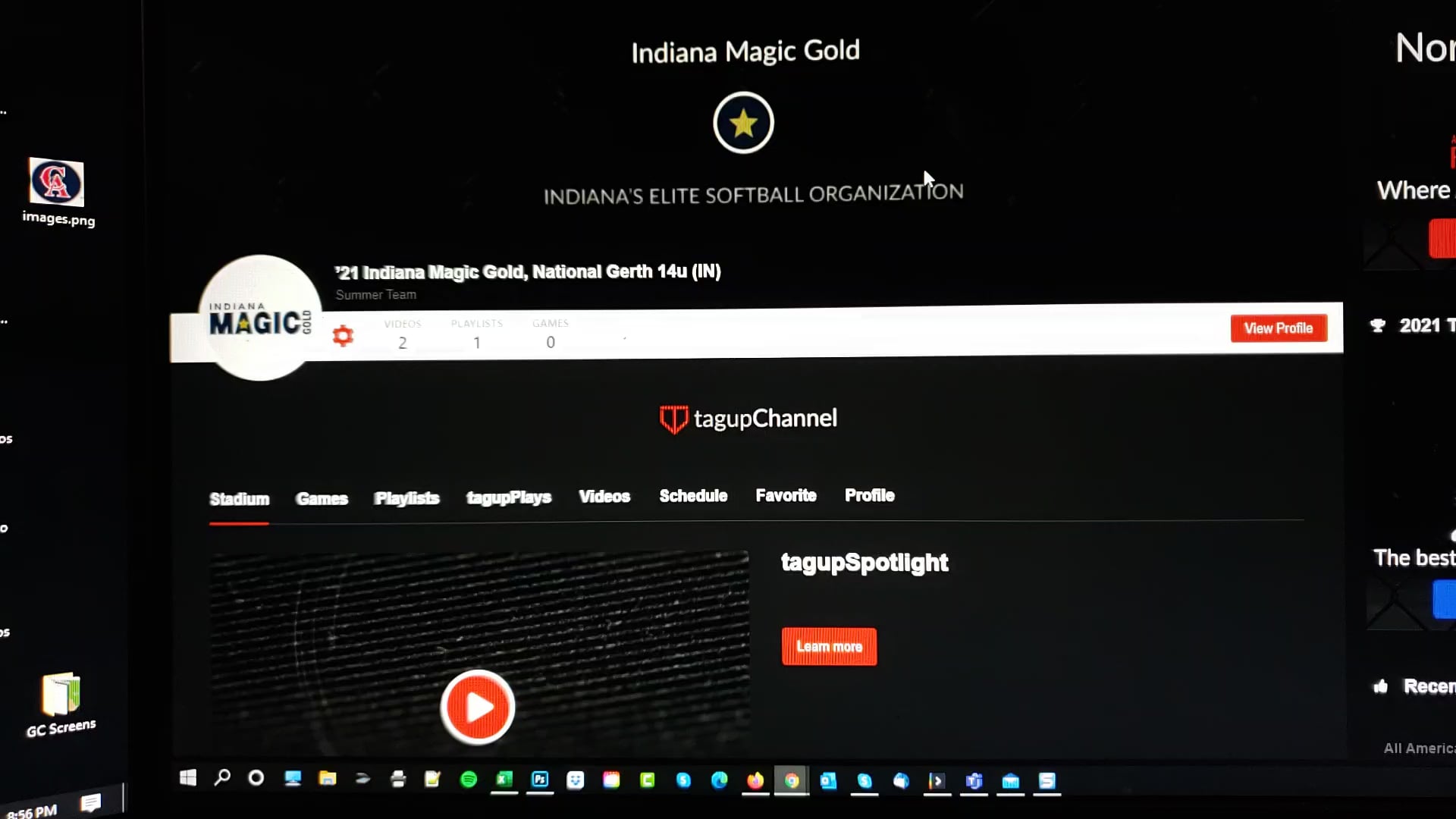This screenshot has width=1456, height=819.
Task: Click the Windows Start button
Action: [188, 777]
